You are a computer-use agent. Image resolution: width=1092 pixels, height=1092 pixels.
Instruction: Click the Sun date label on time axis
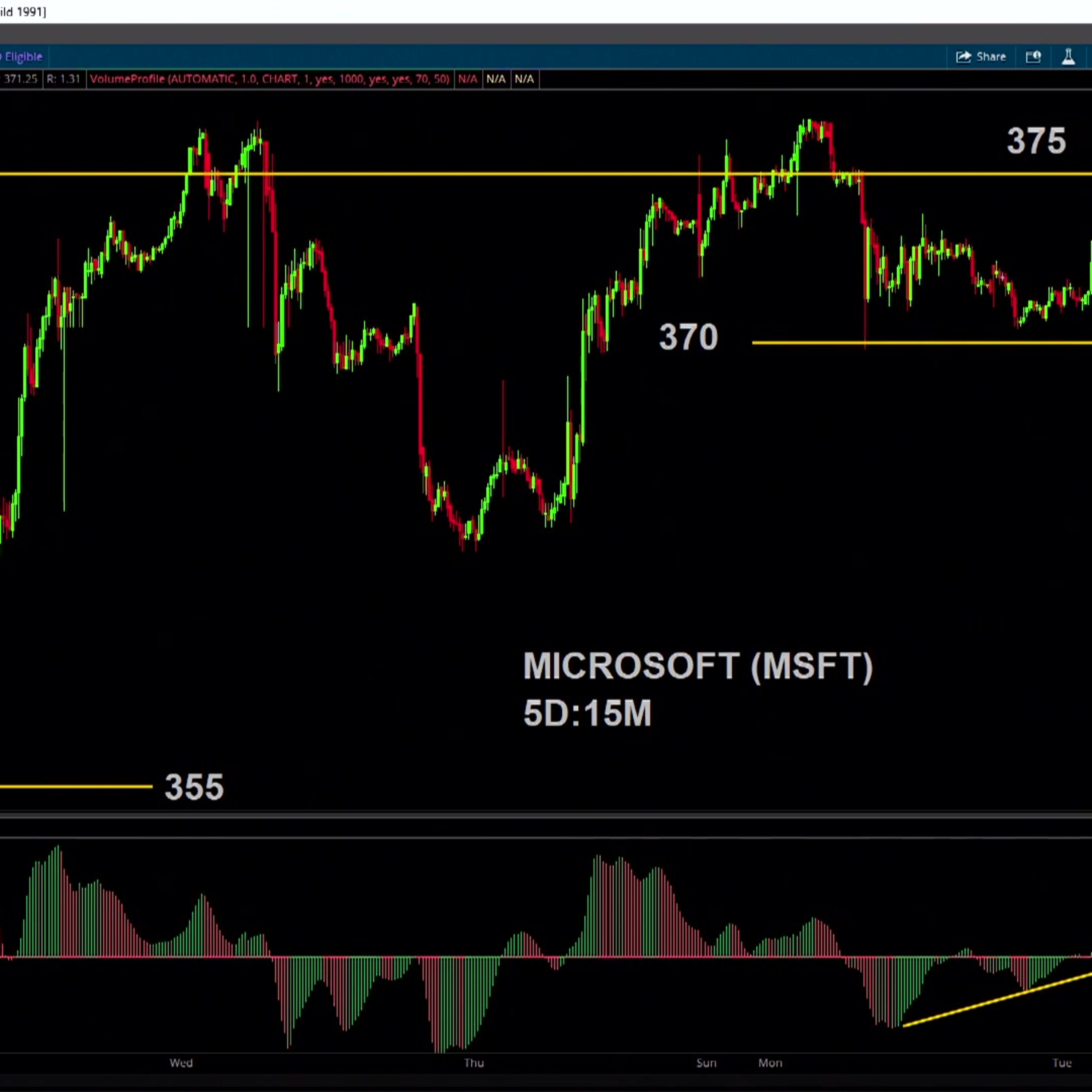706,1063
